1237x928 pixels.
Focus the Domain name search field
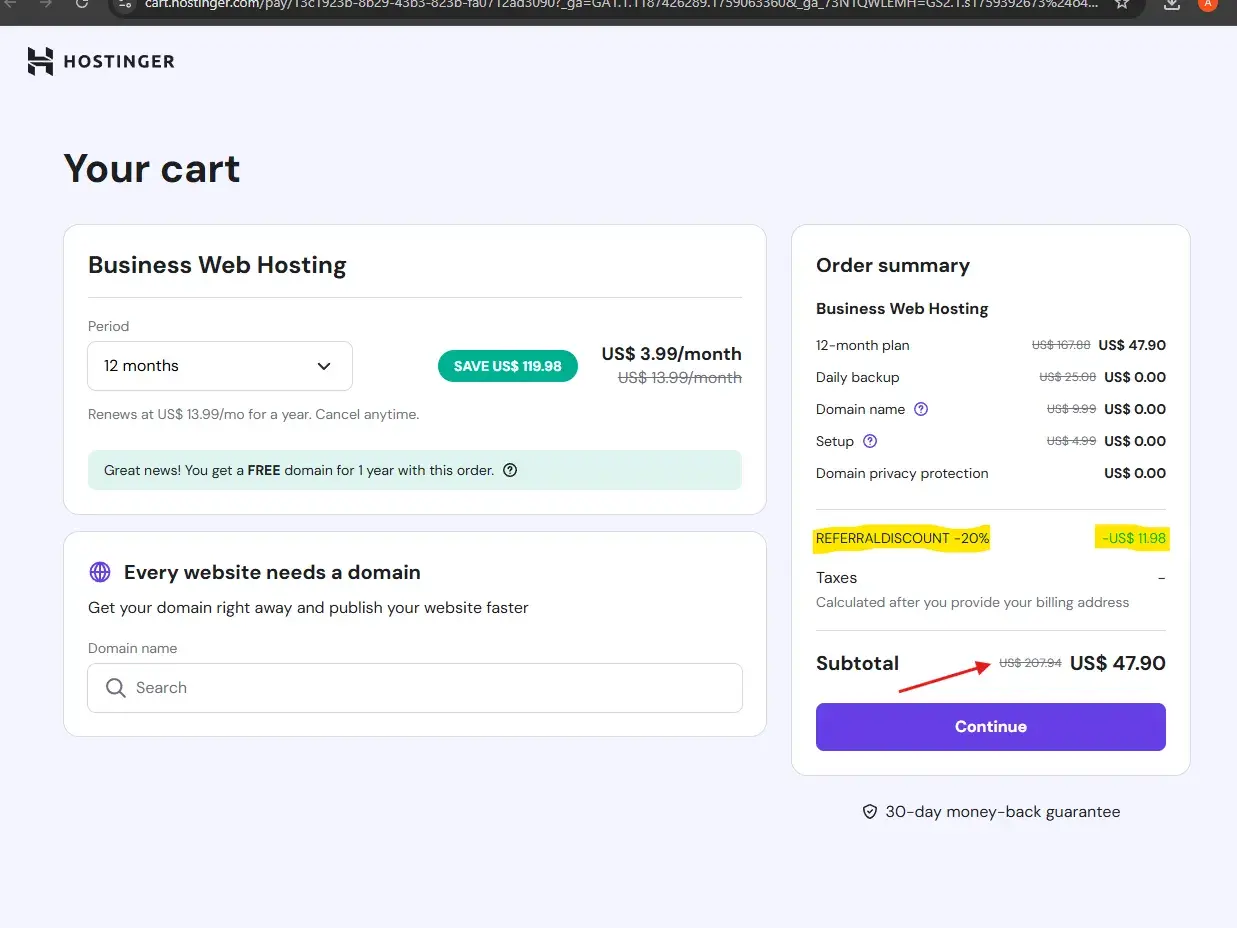(430, 688)
